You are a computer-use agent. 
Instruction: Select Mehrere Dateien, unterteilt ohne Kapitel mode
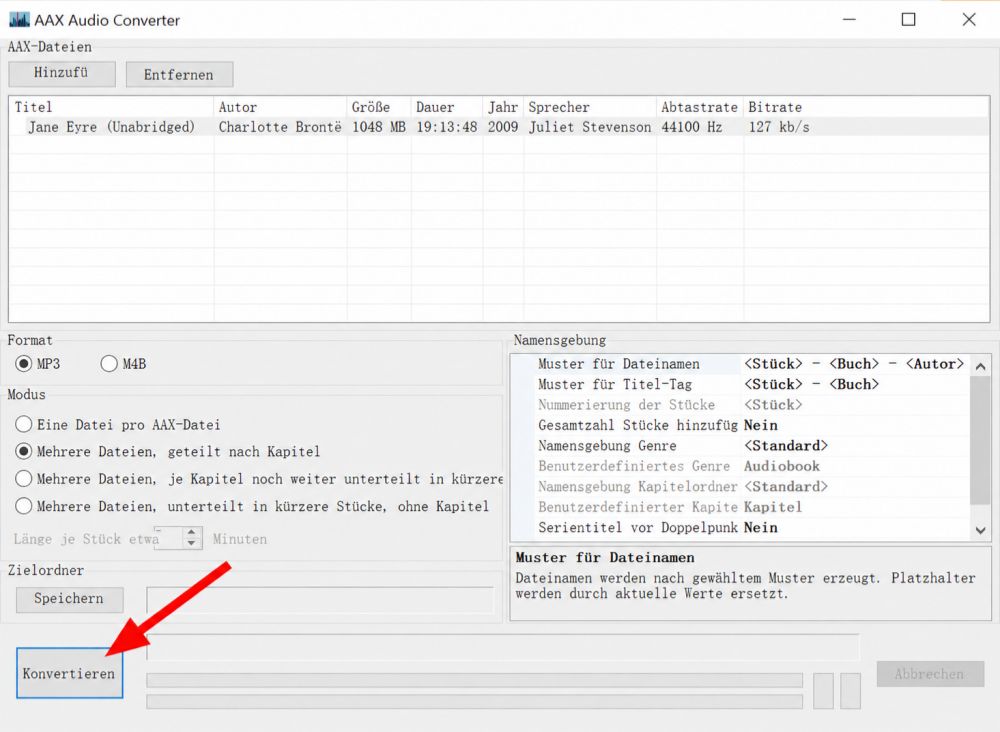(24, 506)
